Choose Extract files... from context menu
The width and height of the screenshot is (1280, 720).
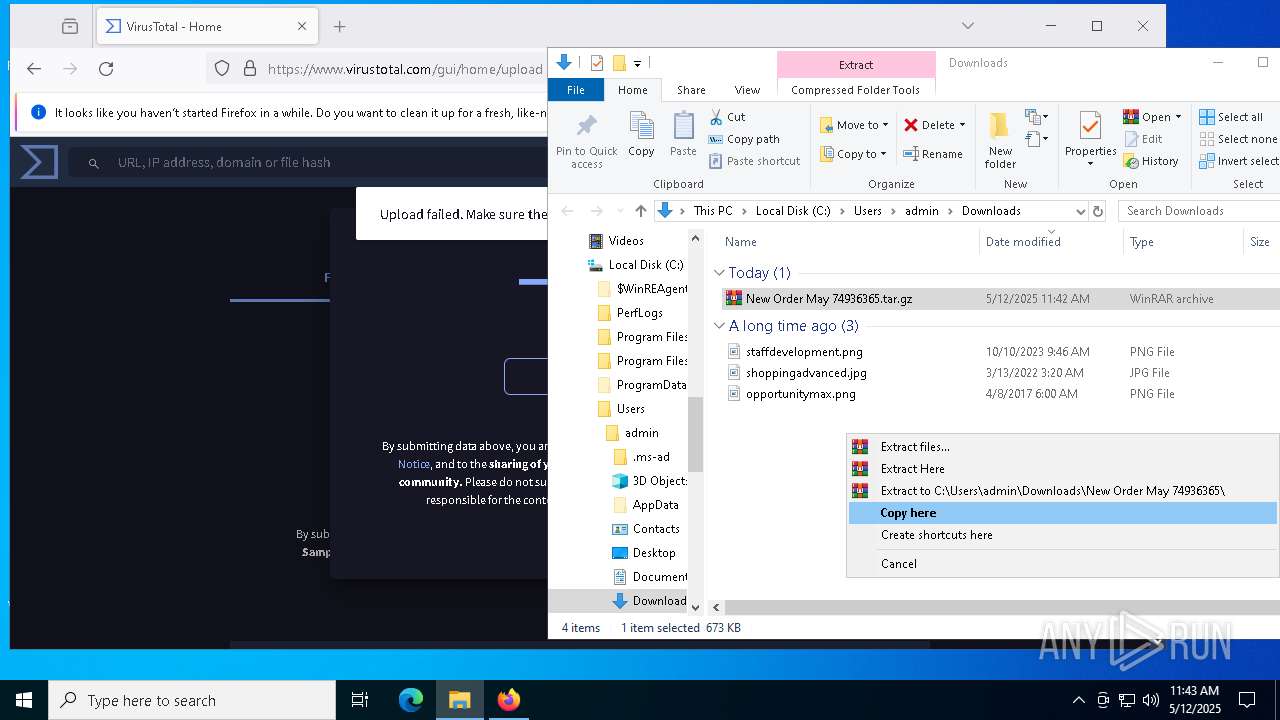(1062, 447)
